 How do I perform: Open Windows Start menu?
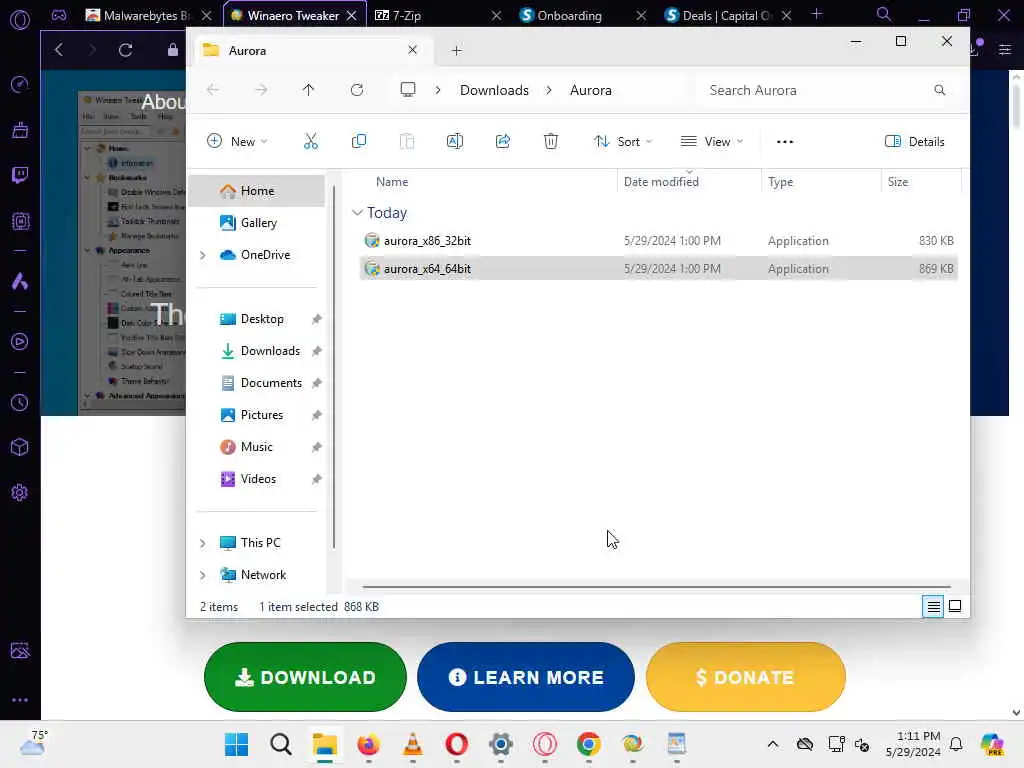tap(236, 744)
